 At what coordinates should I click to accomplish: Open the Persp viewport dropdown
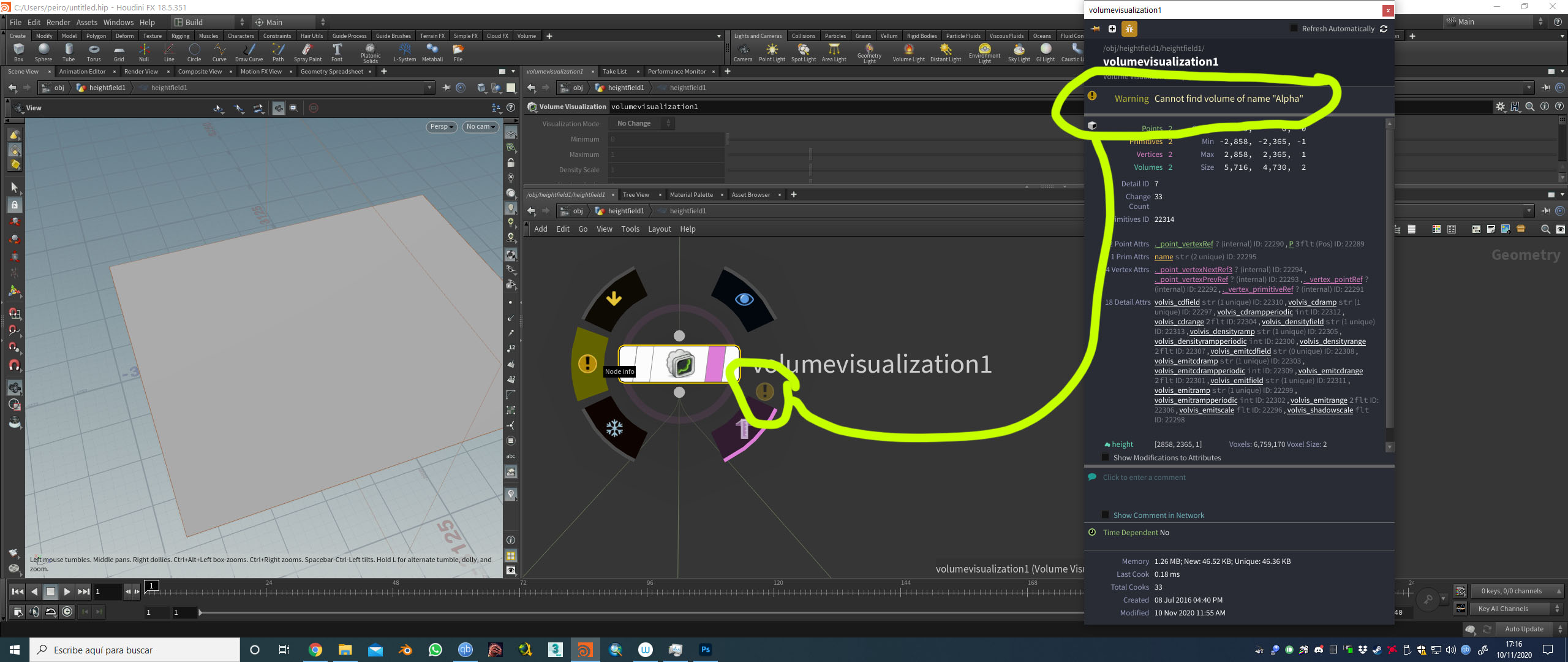click(441, 127)
